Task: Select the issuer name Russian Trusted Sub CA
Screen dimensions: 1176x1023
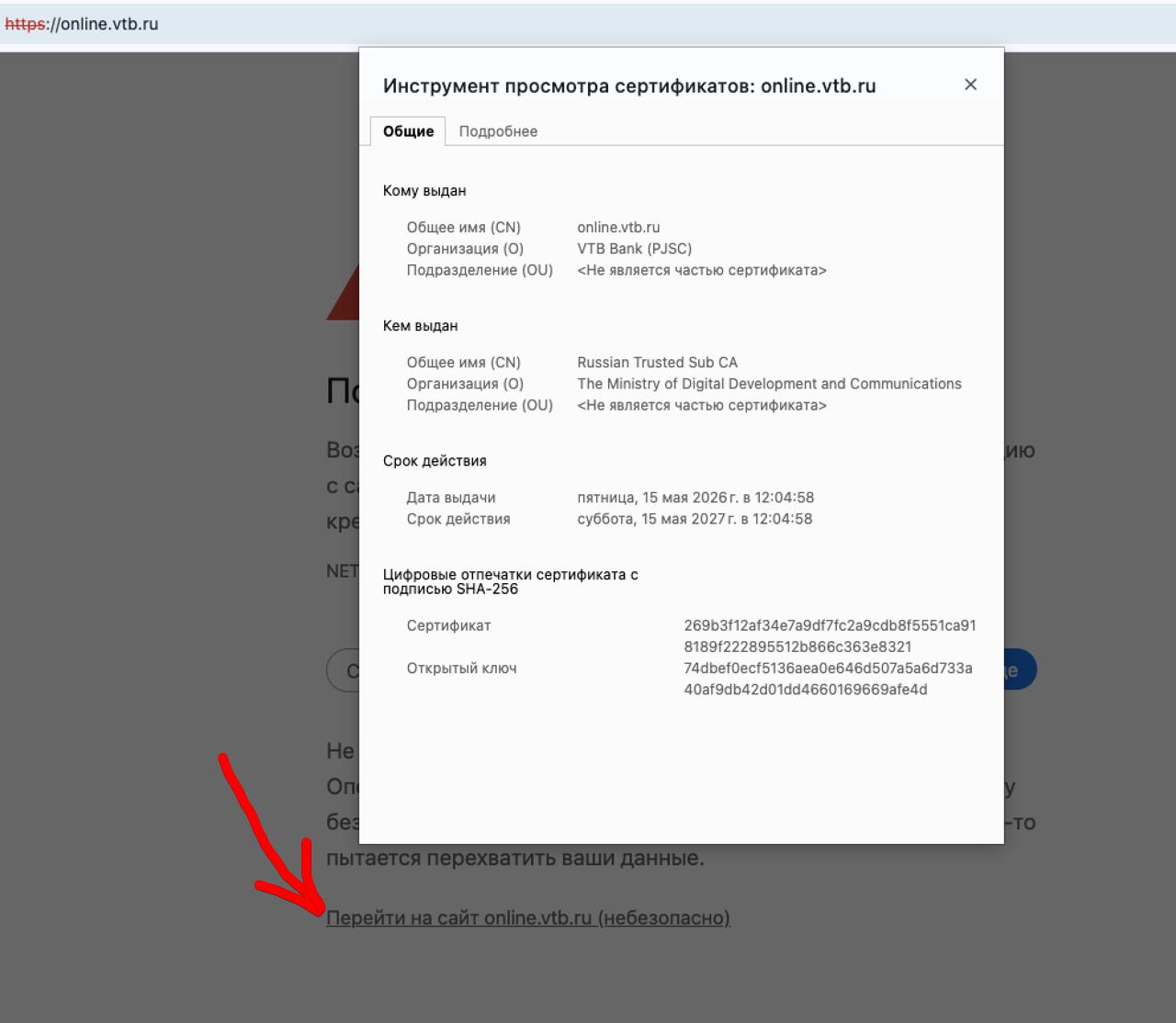Action: (x=657, y=363)
